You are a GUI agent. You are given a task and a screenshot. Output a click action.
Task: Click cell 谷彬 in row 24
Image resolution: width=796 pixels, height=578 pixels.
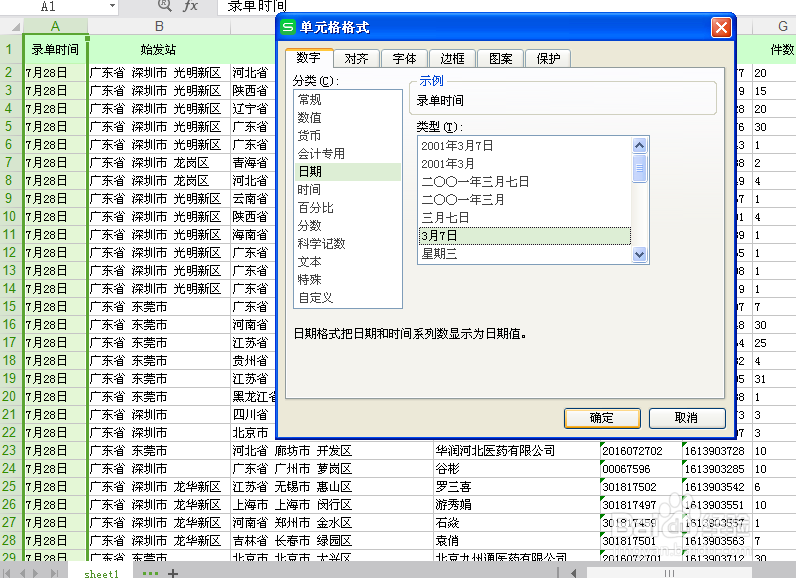[x=516, y=469]
